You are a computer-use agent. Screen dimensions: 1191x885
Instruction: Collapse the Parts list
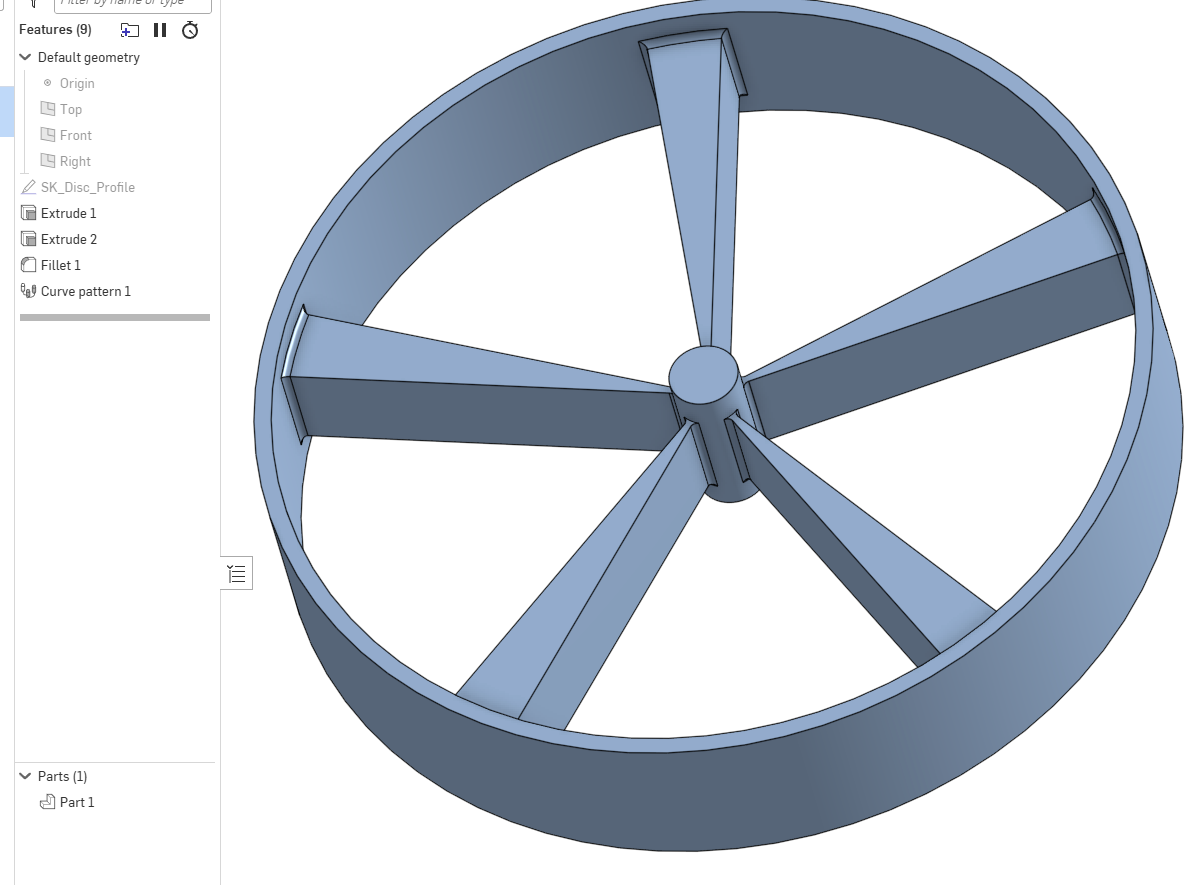(25, 776)
